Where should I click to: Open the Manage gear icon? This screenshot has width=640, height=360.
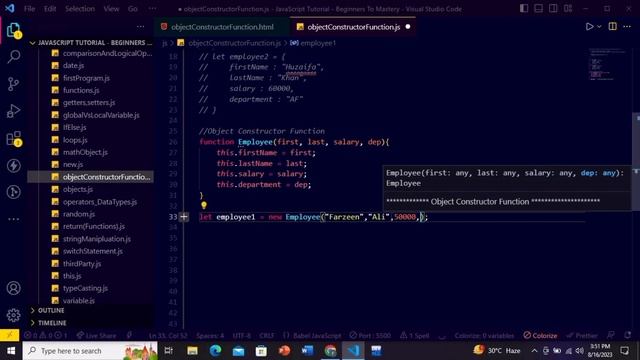pos(13,315)
